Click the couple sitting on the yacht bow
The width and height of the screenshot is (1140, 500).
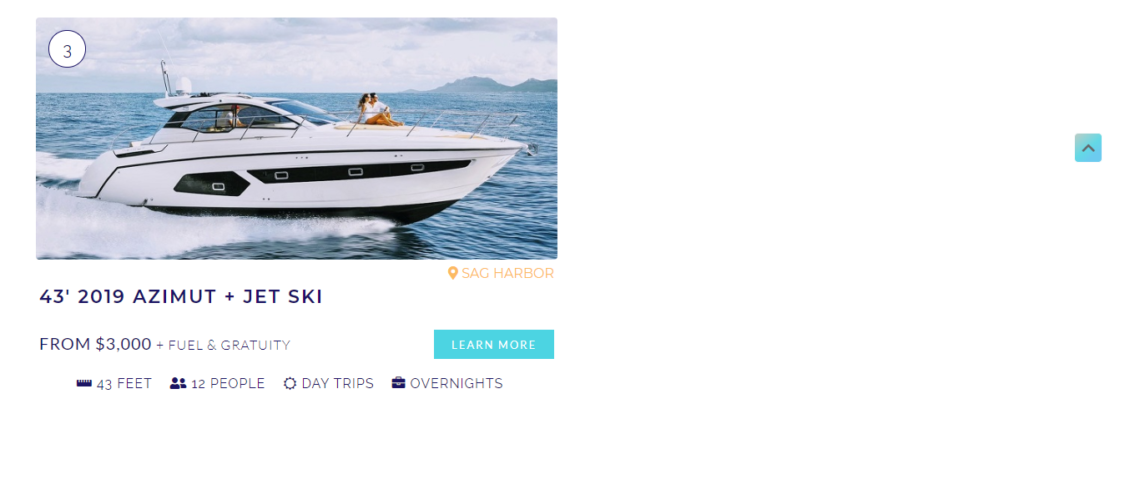(x=376, y=110)
